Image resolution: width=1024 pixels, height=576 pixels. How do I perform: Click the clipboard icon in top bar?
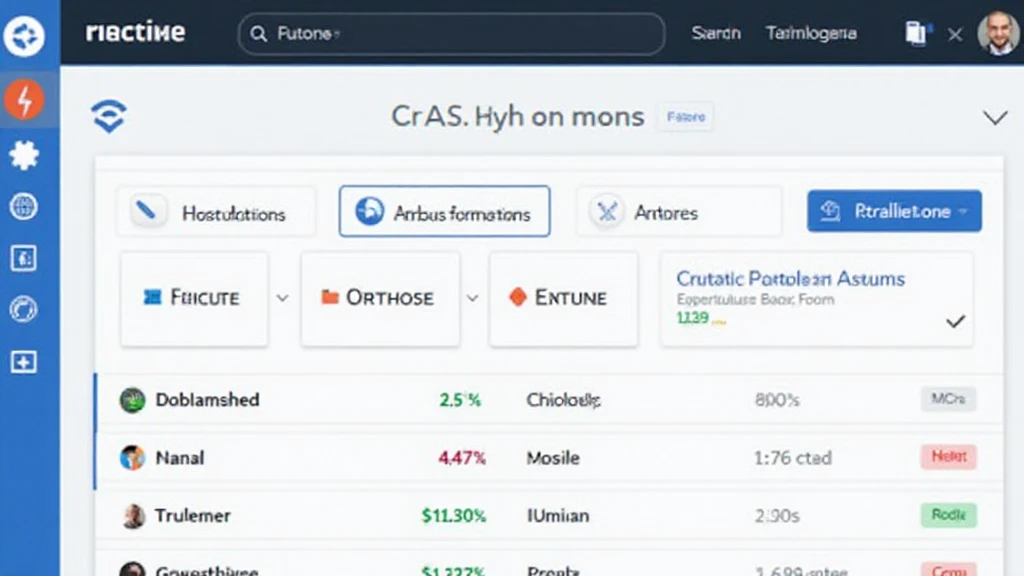coord(916,34)
